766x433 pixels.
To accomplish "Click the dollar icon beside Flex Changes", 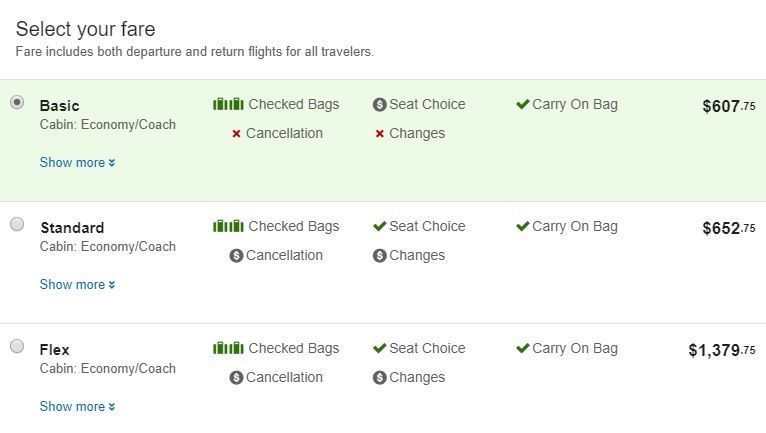I will (380, 377).
